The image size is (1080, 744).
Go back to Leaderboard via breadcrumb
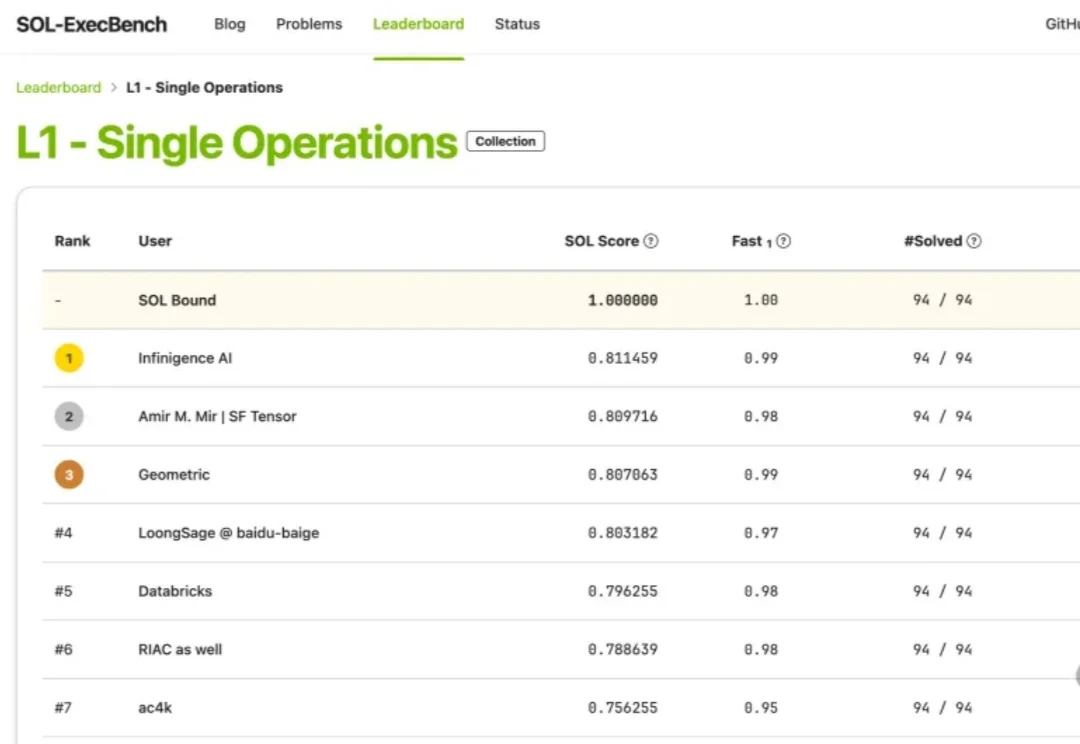click(59, 87)
